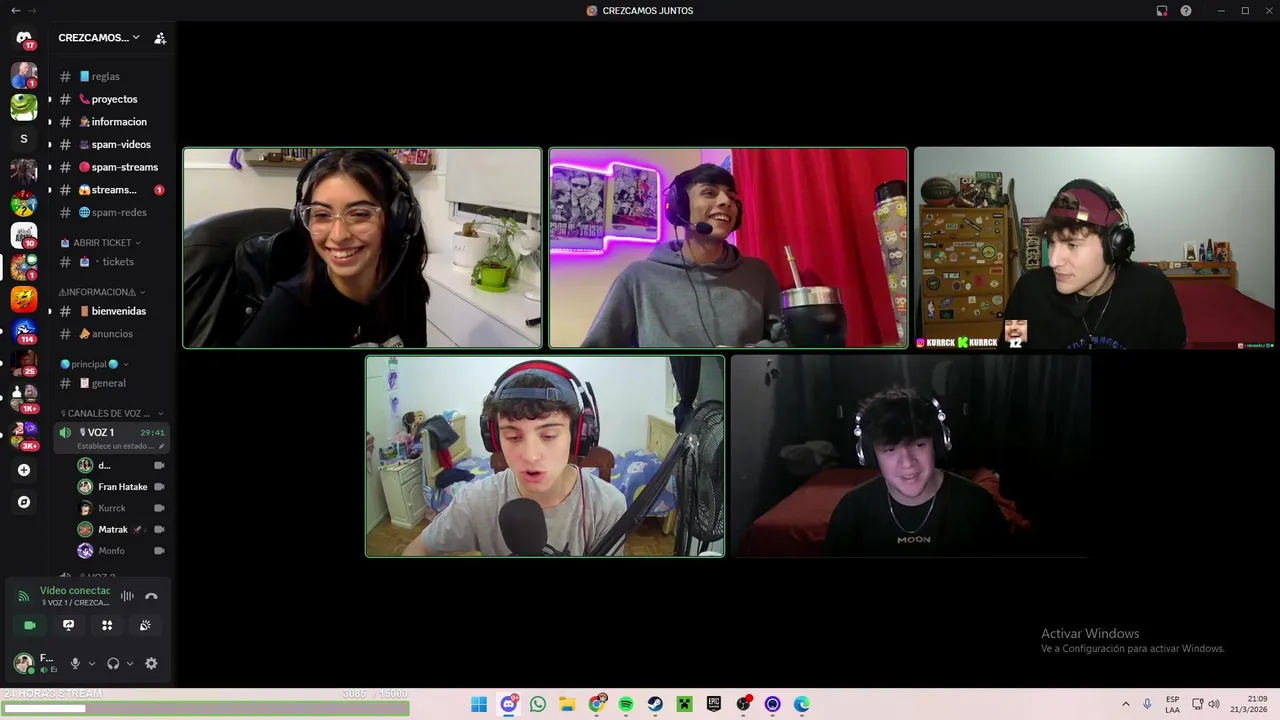The height and width of the screenshot is (720, 1280).
Task: Collapse the principal category
Action: click(x=94, y=364)
